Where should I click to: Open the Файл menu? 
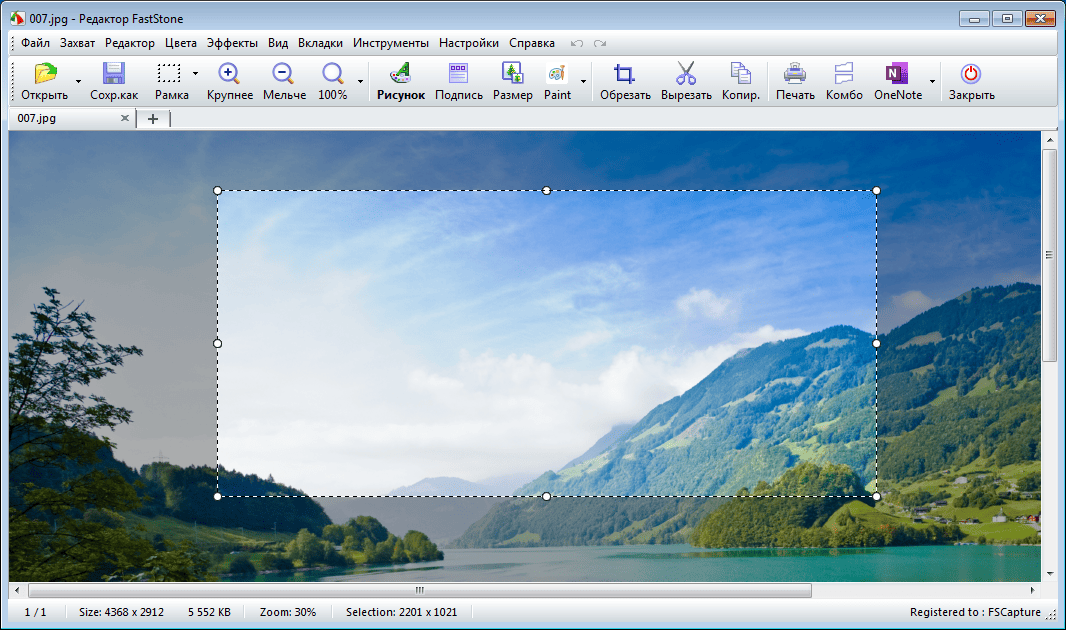35,43
